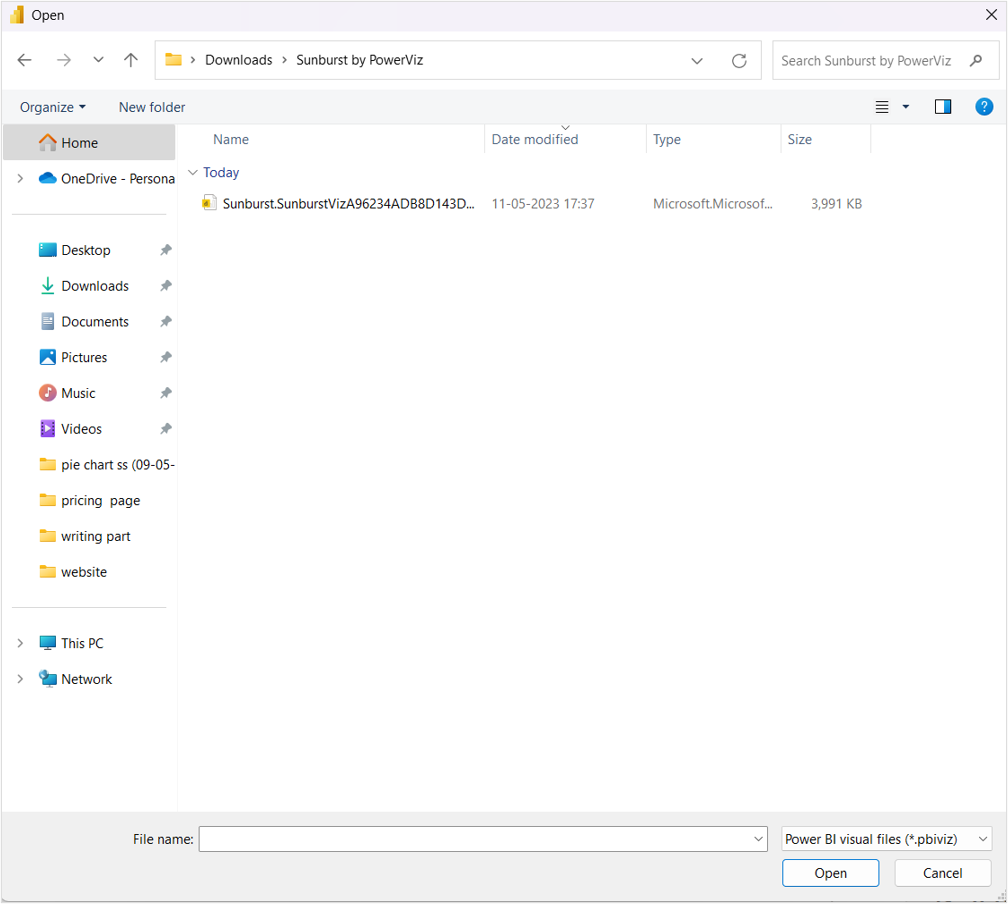Sort files by Date modified column

pos(535,140)
